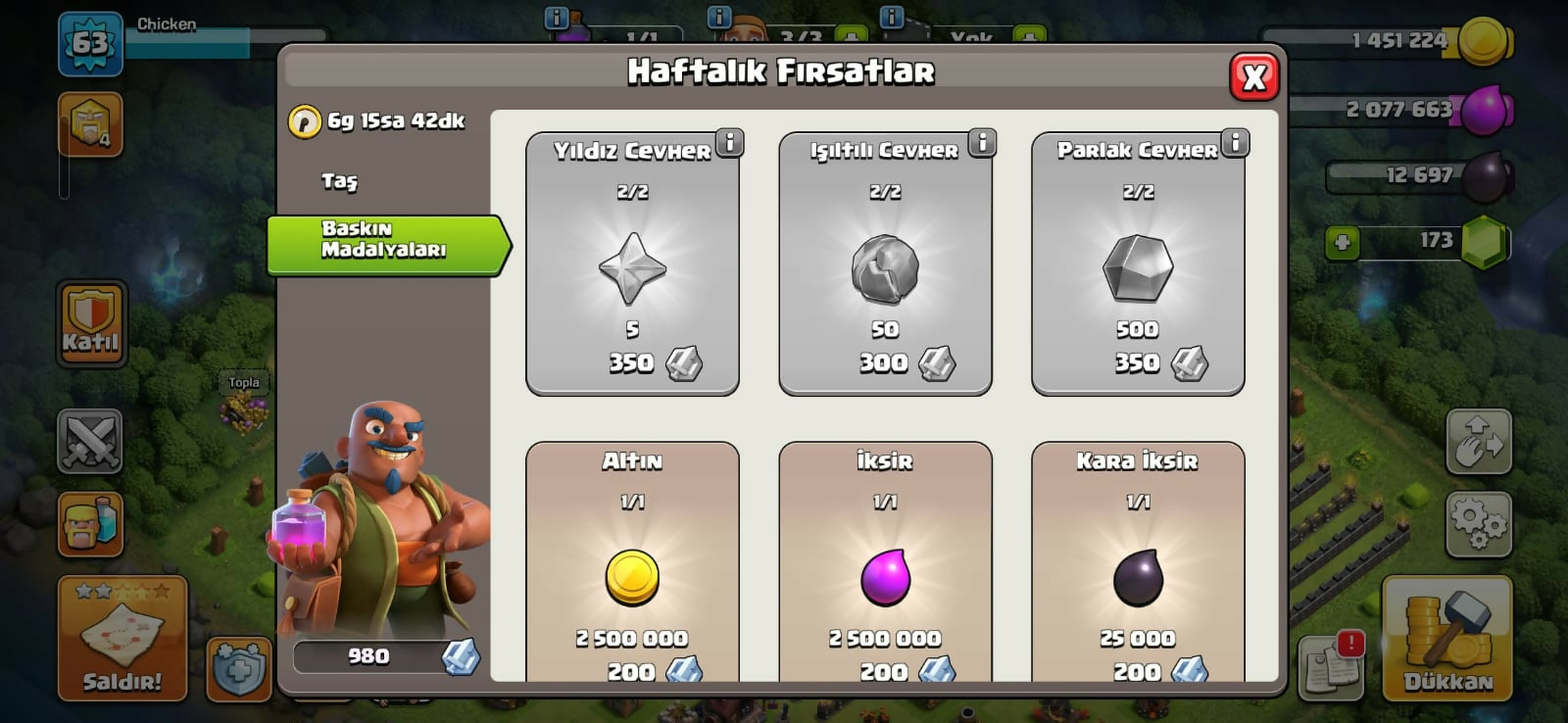Select the Baskın Madalyaları tab
Viewport: 1568px width, 723px height.
389,244
